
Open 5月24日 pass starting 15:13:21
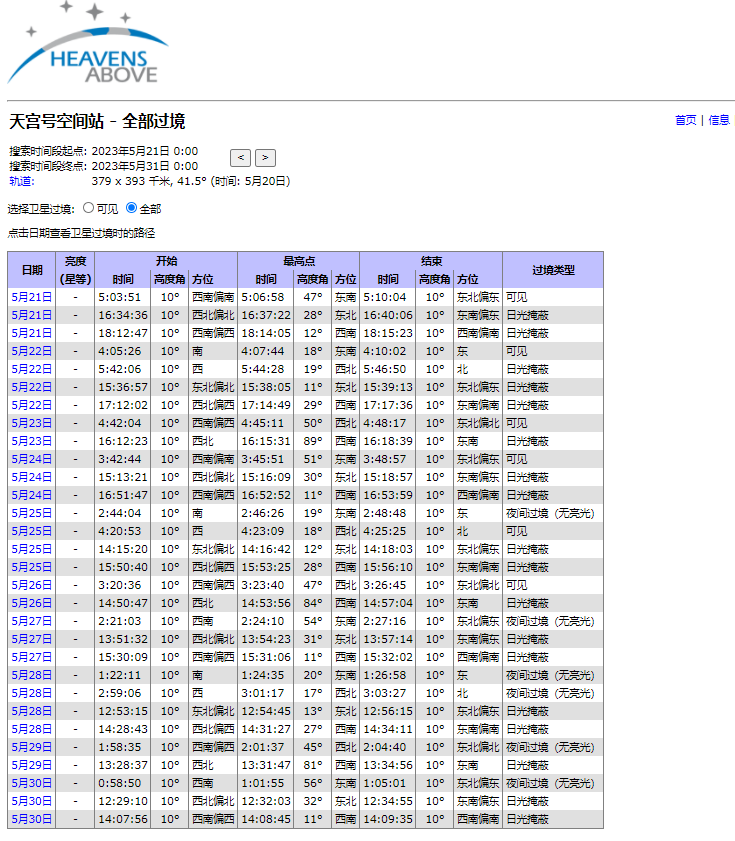coord(32,477)
